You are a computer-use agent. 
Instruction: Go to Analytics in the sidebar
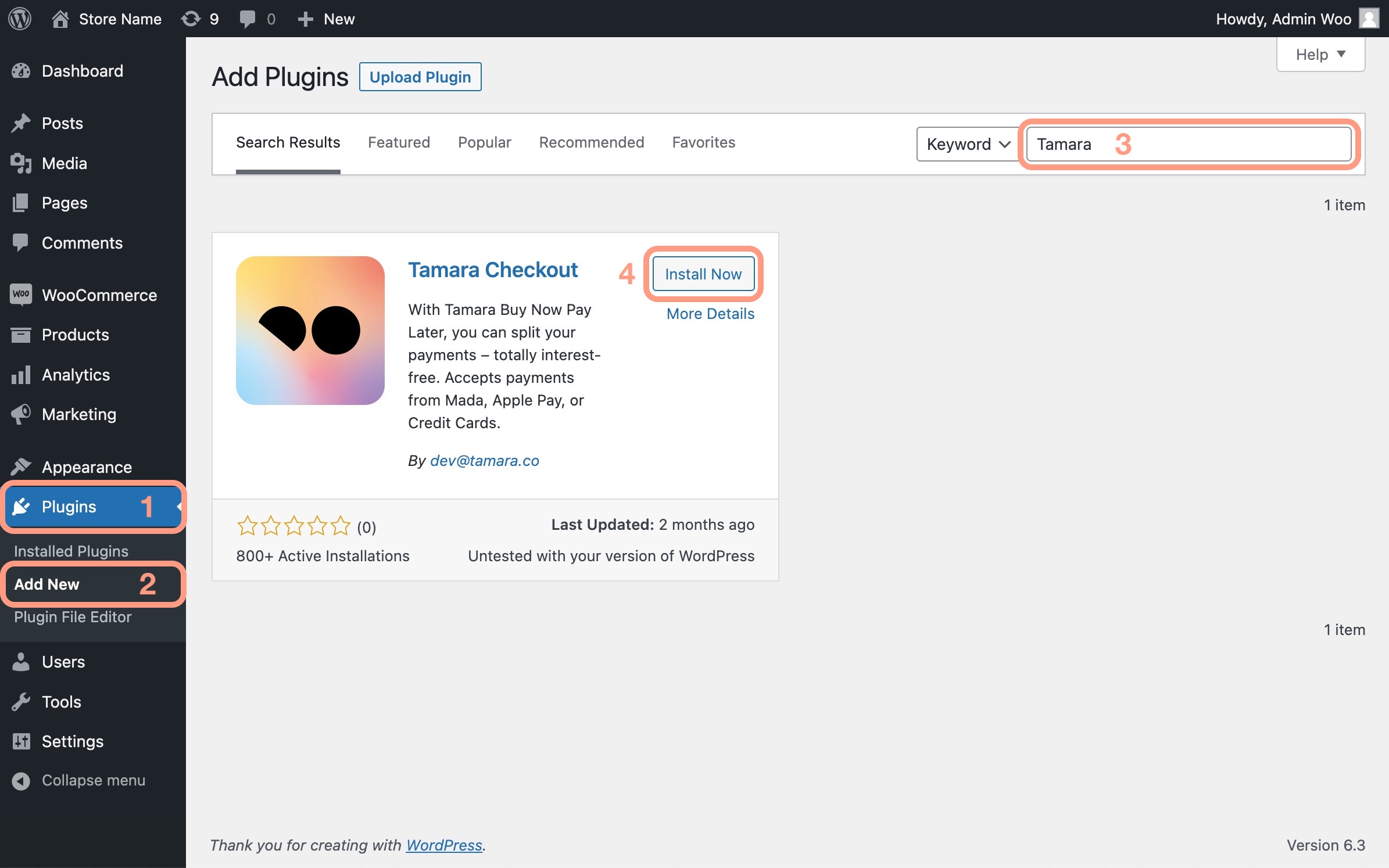tap(76, 375)
